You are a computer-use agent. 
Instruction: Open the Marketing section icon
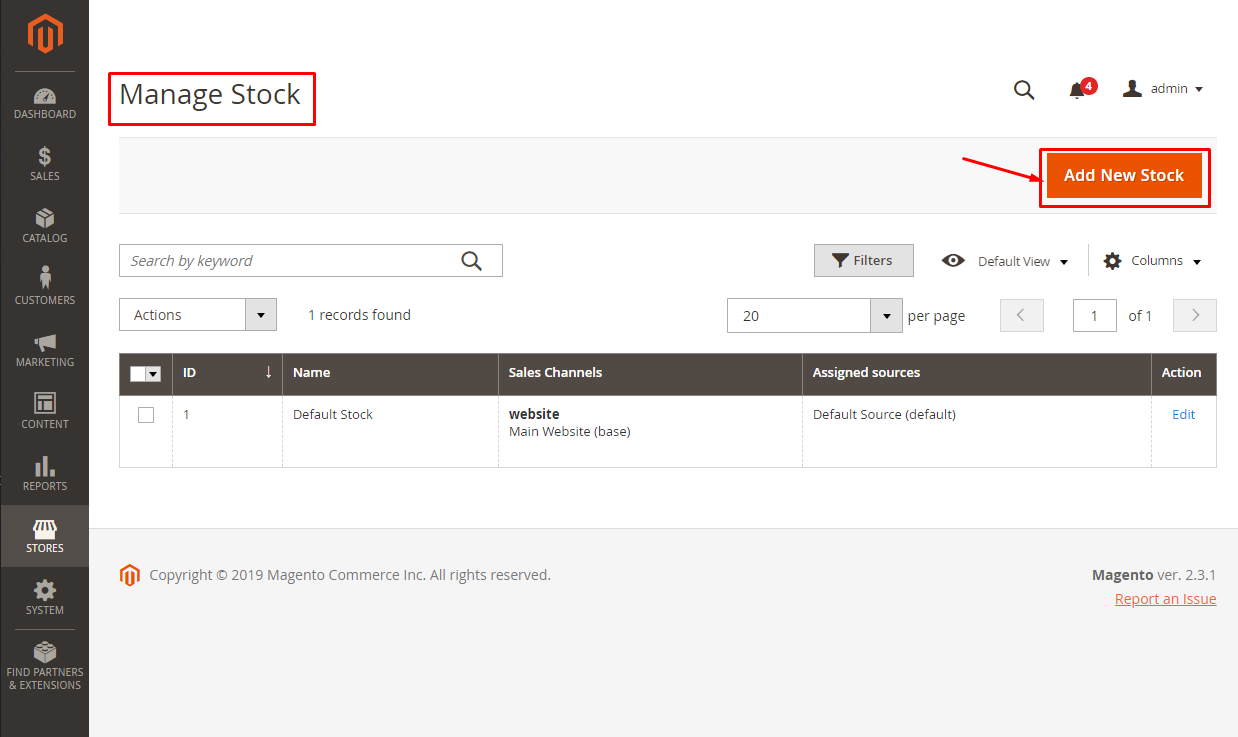(x=44, y=348)
